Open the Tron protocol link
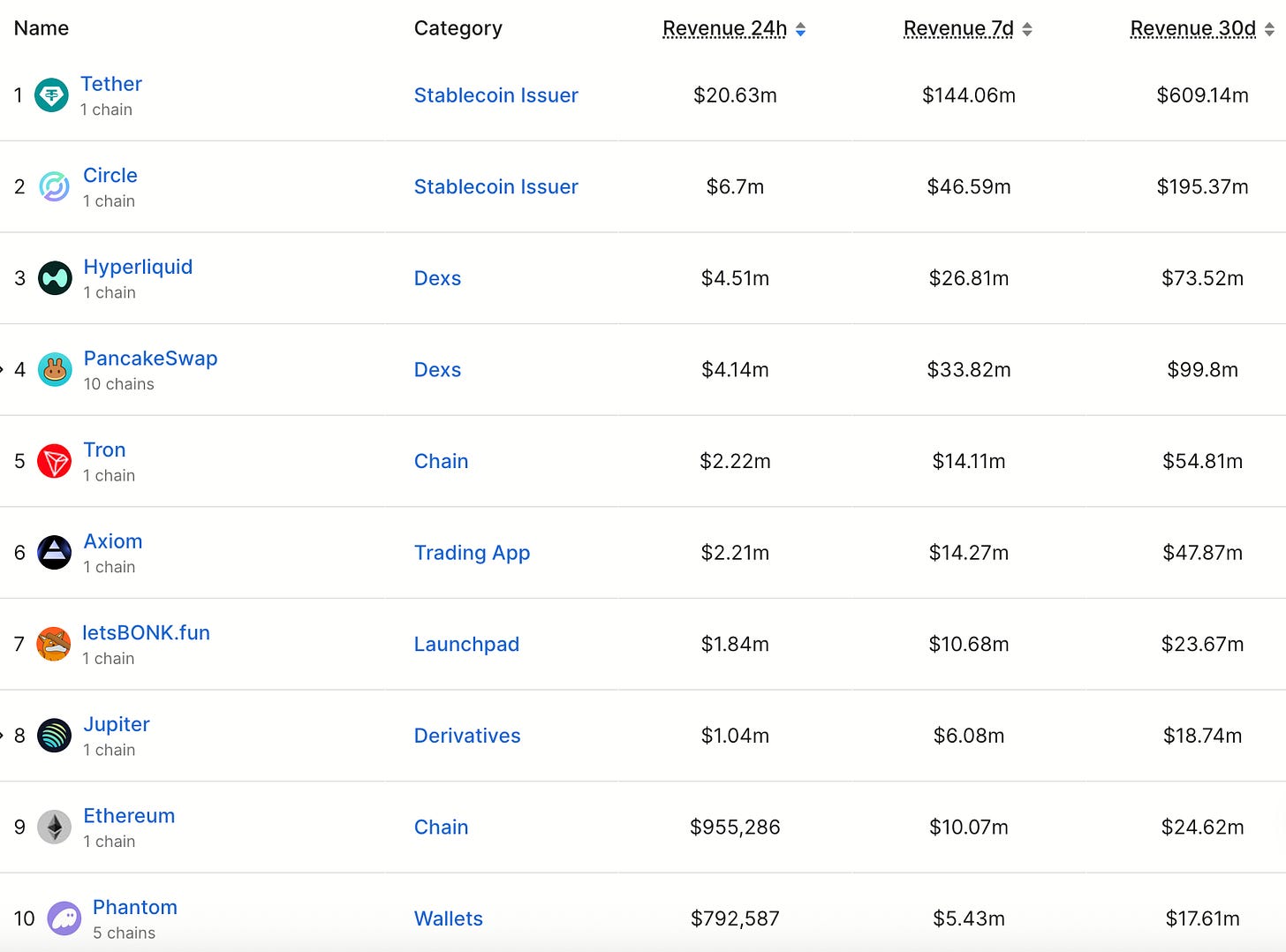This screenshot has height=952, width=1286. [104, 450]
